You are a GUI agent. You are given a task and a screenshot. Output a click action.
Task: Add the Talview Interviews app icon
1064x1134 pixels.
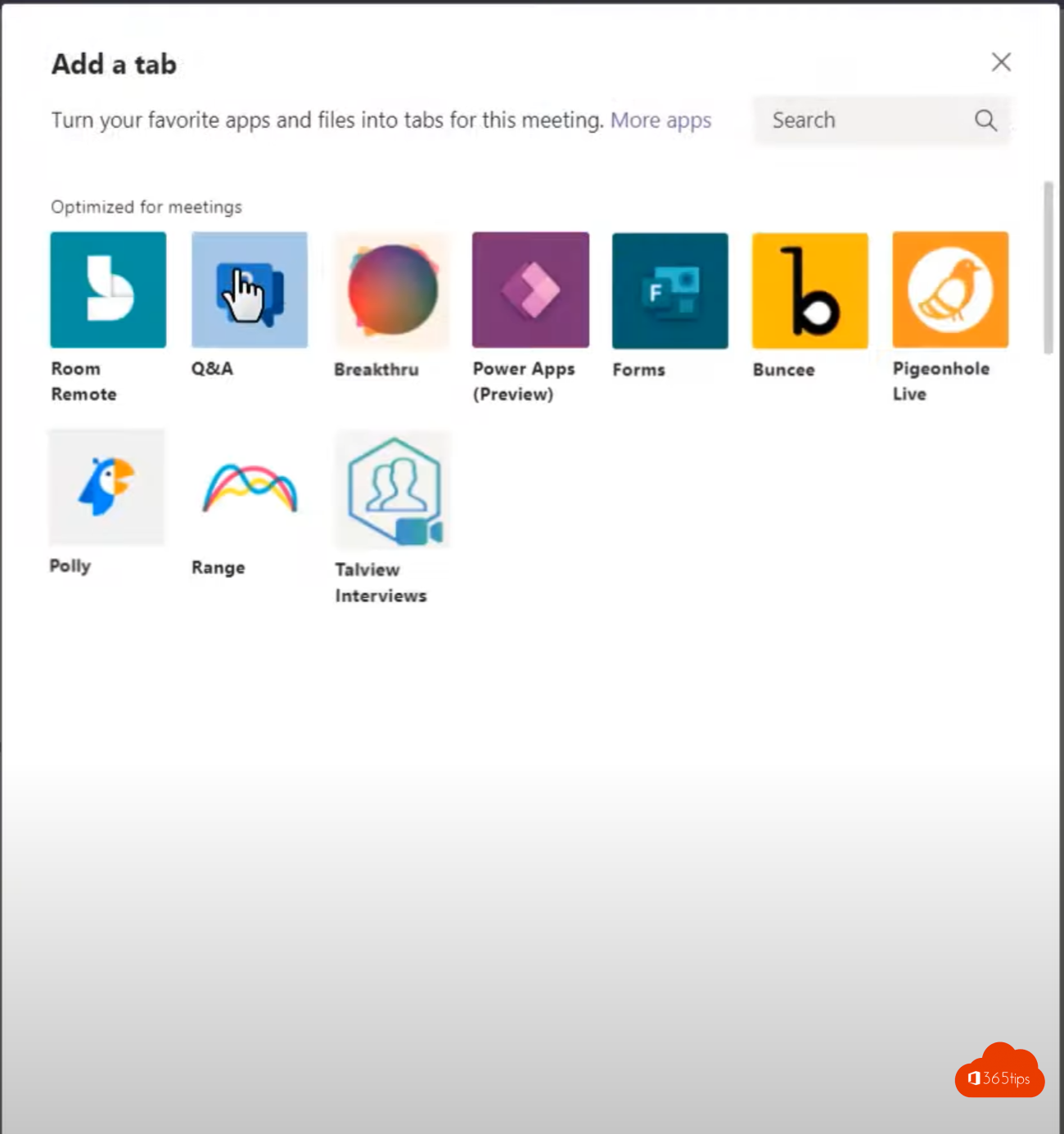tap(393, 490)
